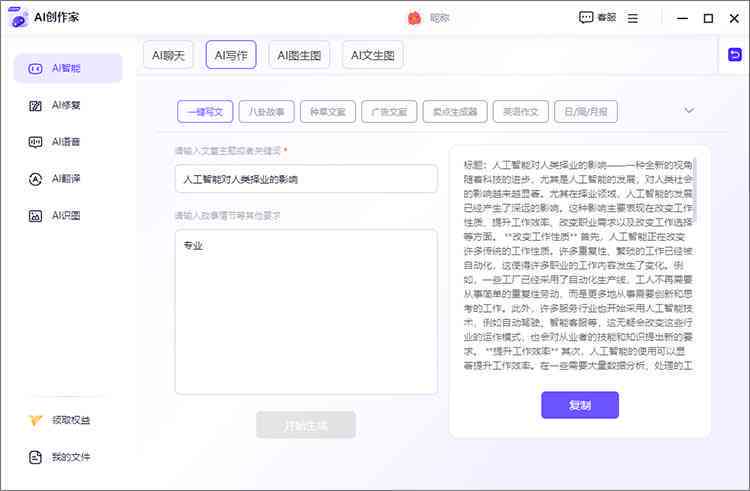
Task: Switch to the AI写作 tab
Action: tap(231, 55)
